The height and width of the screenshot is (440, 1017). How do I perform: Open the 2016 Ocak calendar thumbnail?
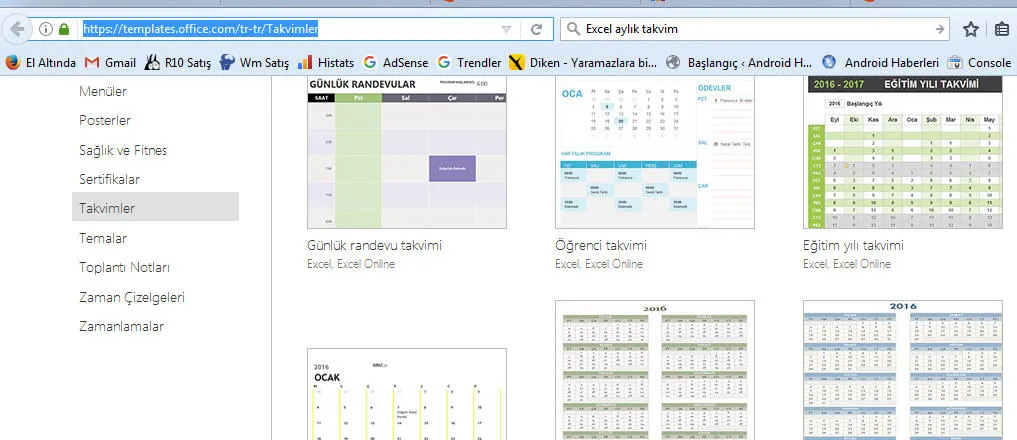coord(406,395)
